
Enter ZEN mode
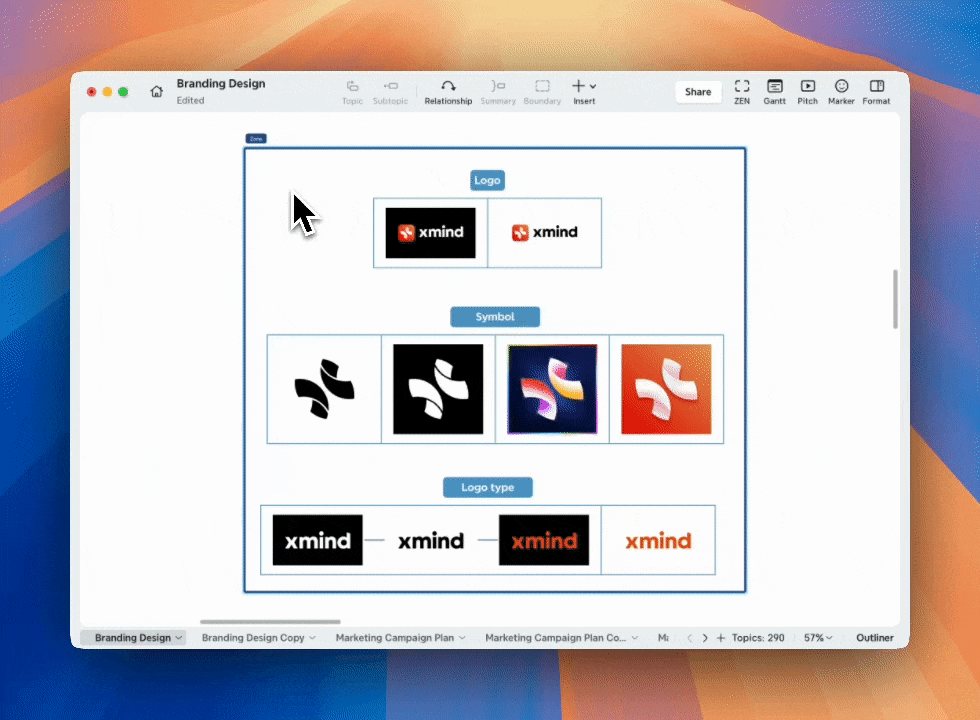click(x=742, y=92)
